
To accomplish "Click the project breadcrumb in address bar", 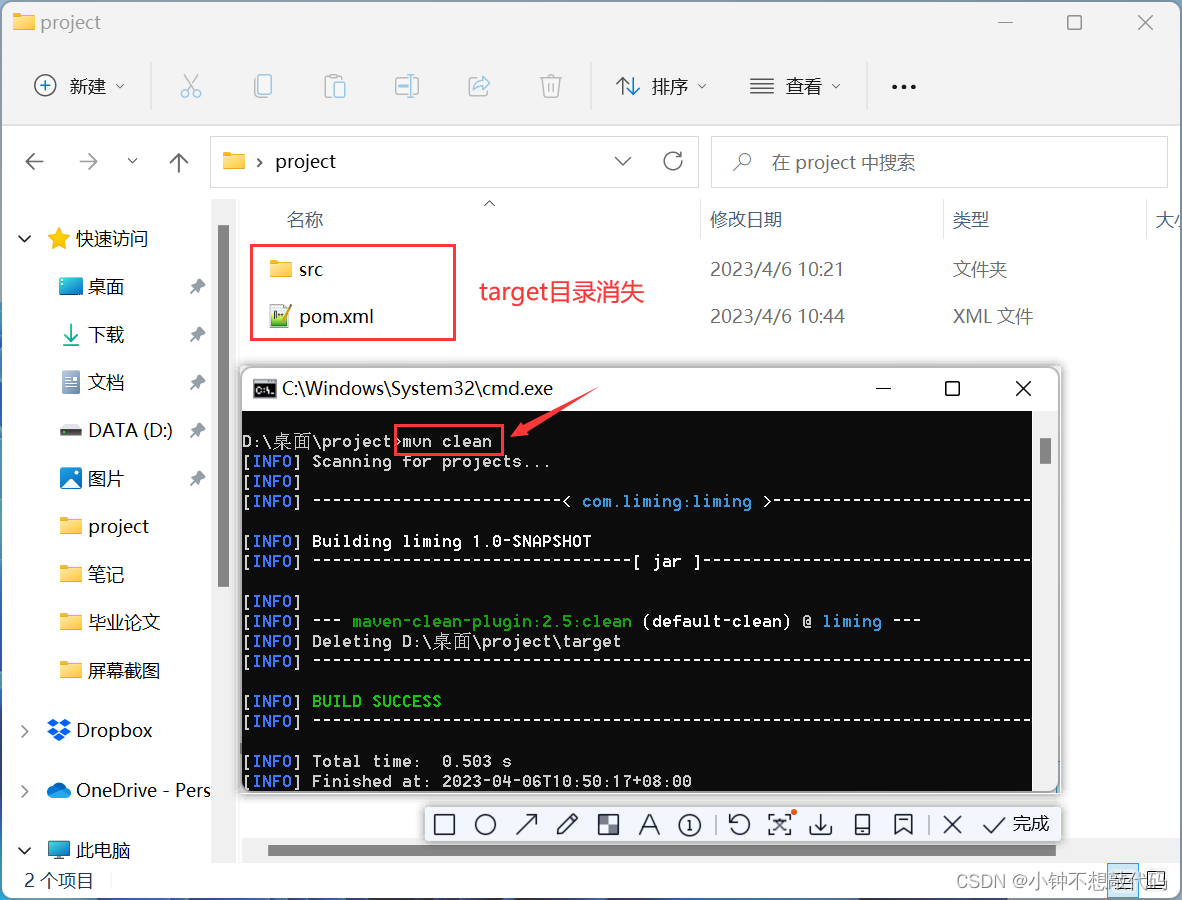I will 305,161.
